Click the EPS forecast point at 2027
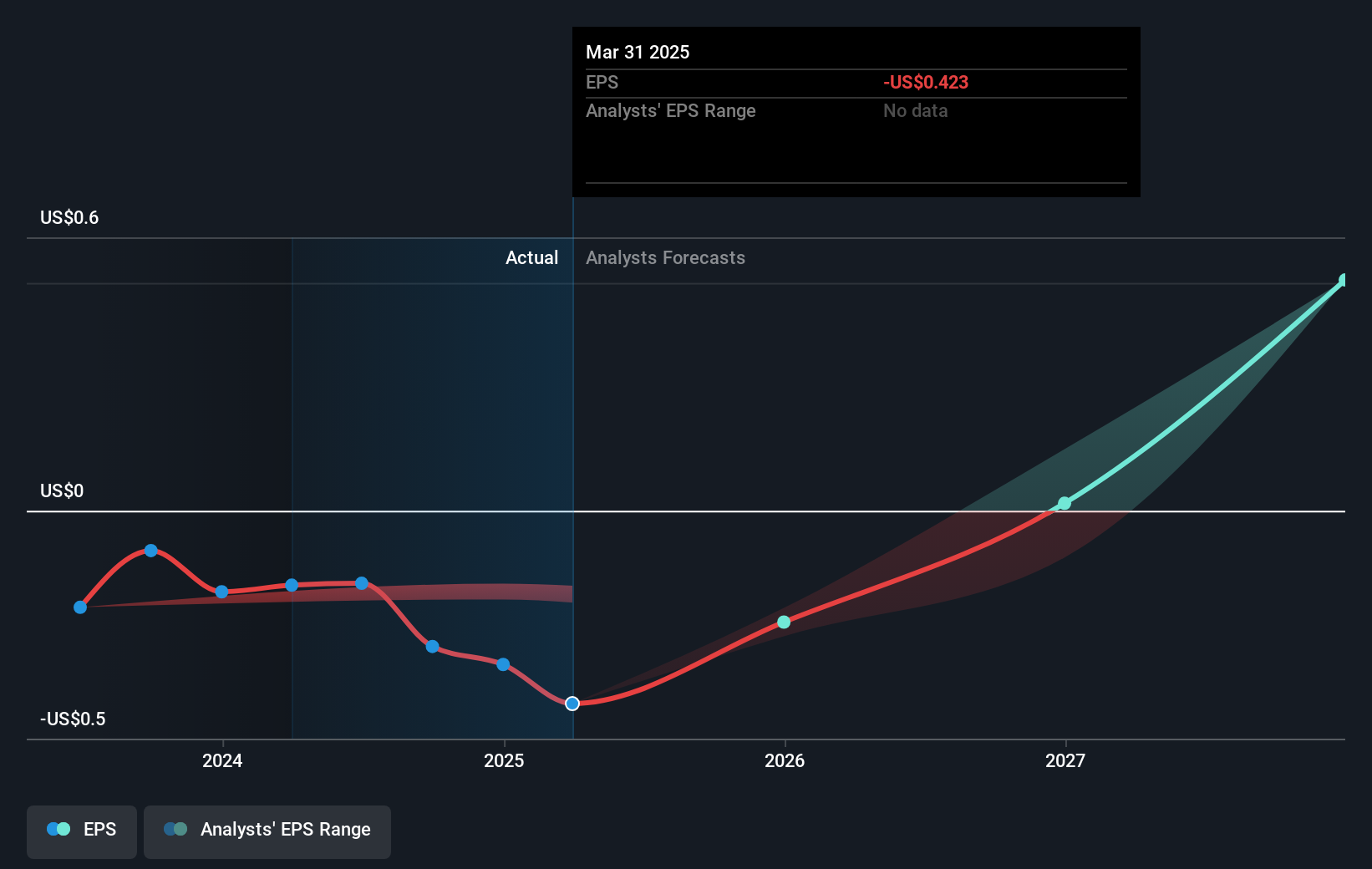This screenshot has height=869, width=1372. coord(1065,503)
